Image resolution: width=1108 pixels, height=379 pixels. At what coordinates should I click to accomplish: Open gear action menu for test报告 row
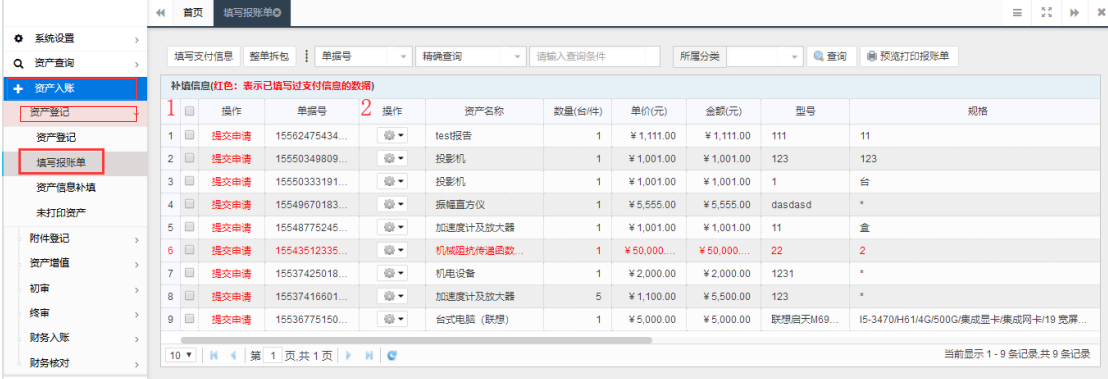tap(392, 135)
